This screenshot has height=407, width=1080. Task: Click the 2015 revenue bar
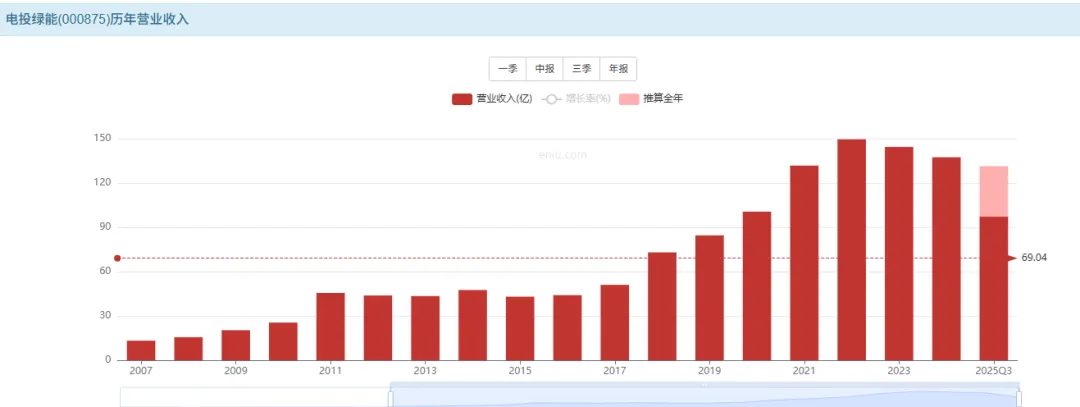pos(520,328)
